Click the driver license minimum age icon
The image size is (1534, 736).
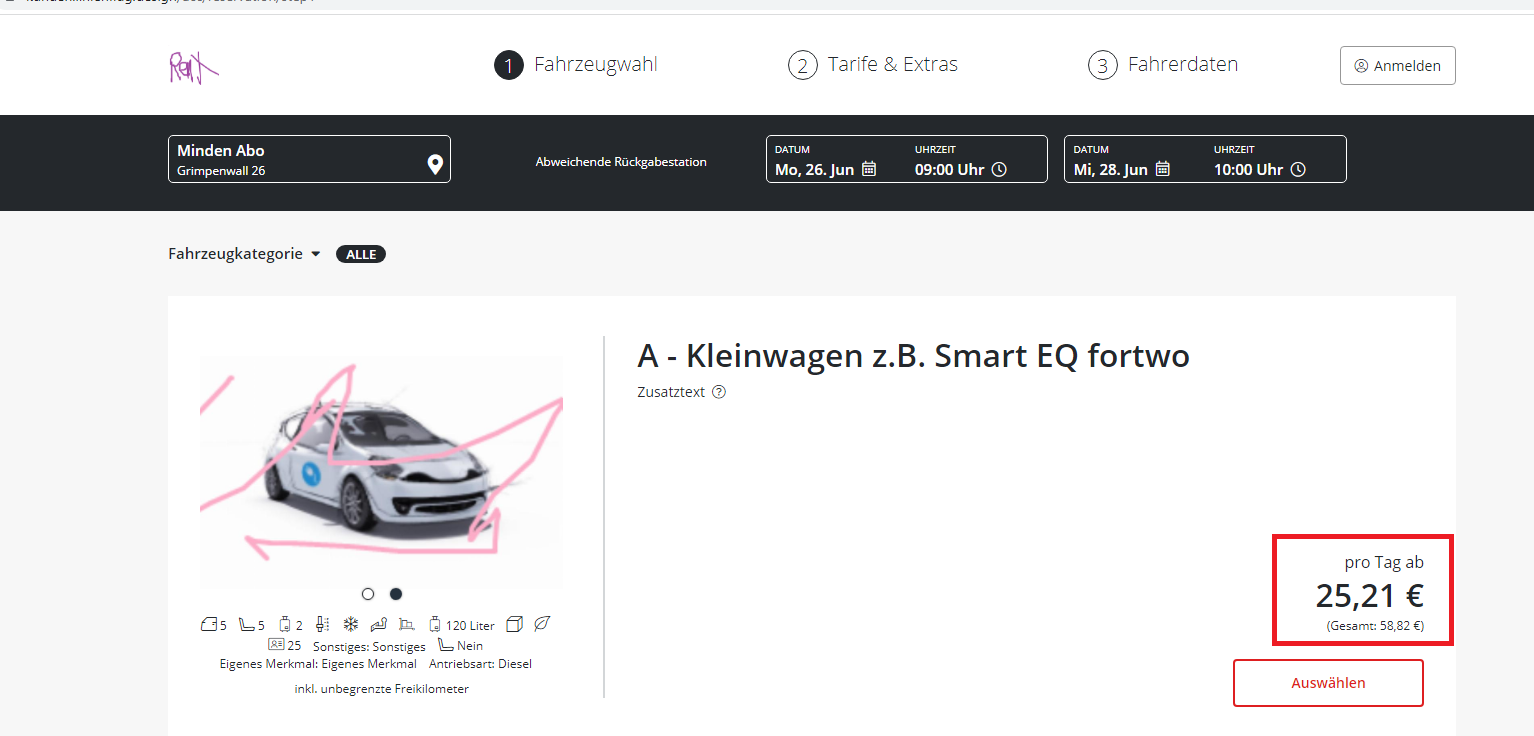click(276, 645)
